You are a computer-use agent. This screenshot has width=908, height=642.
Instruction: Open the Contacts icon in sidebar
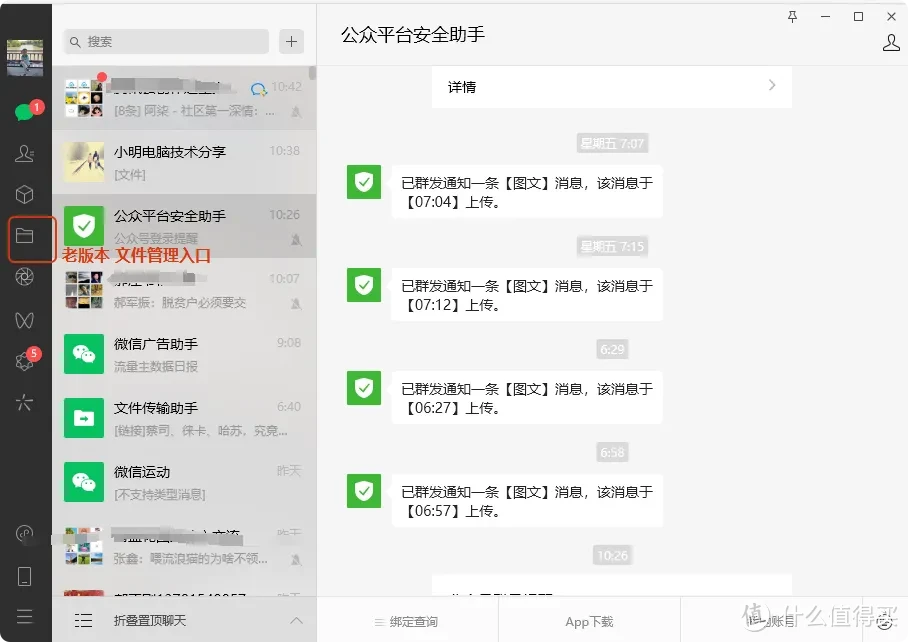coord(24,153)
